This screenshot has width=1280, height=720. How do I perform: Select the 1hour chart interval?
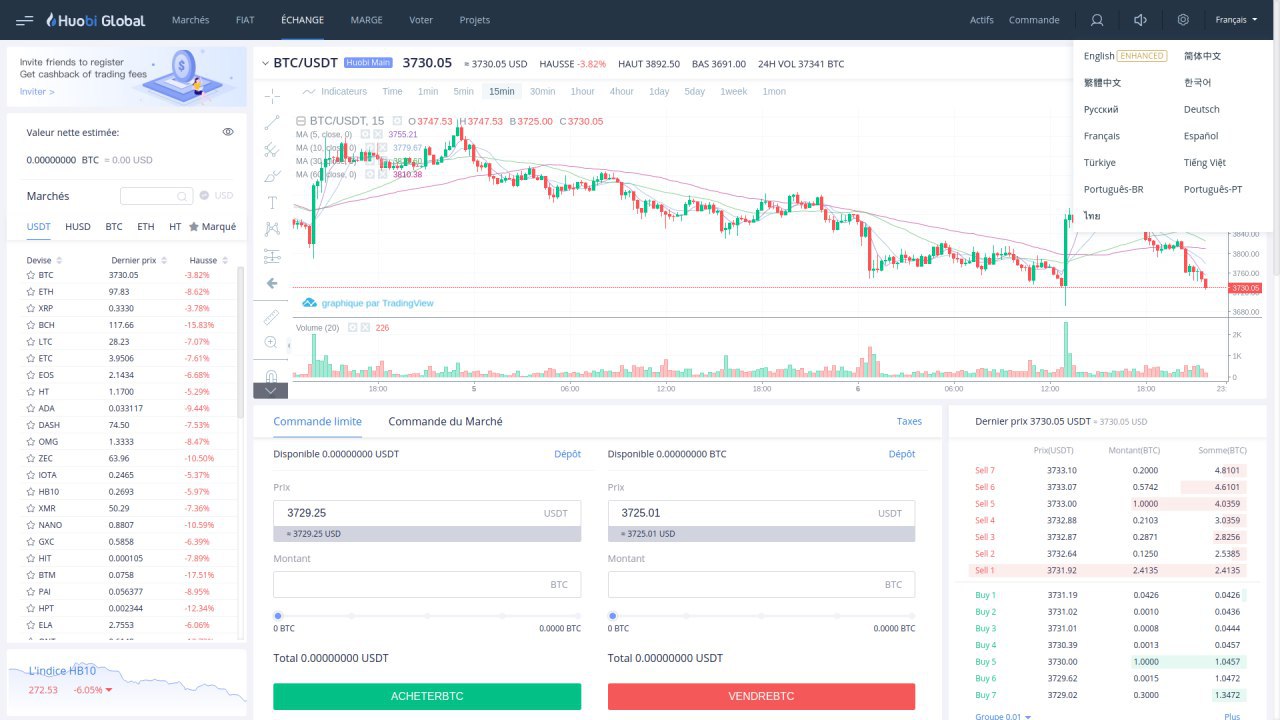tap(582, 91)
